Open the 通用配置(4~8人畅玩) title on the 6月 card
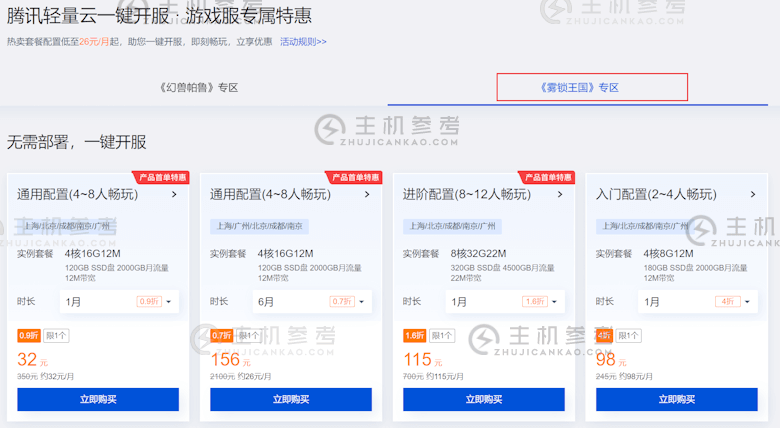Viewport: 780px width, 428px height. click(x=271, y=195)
